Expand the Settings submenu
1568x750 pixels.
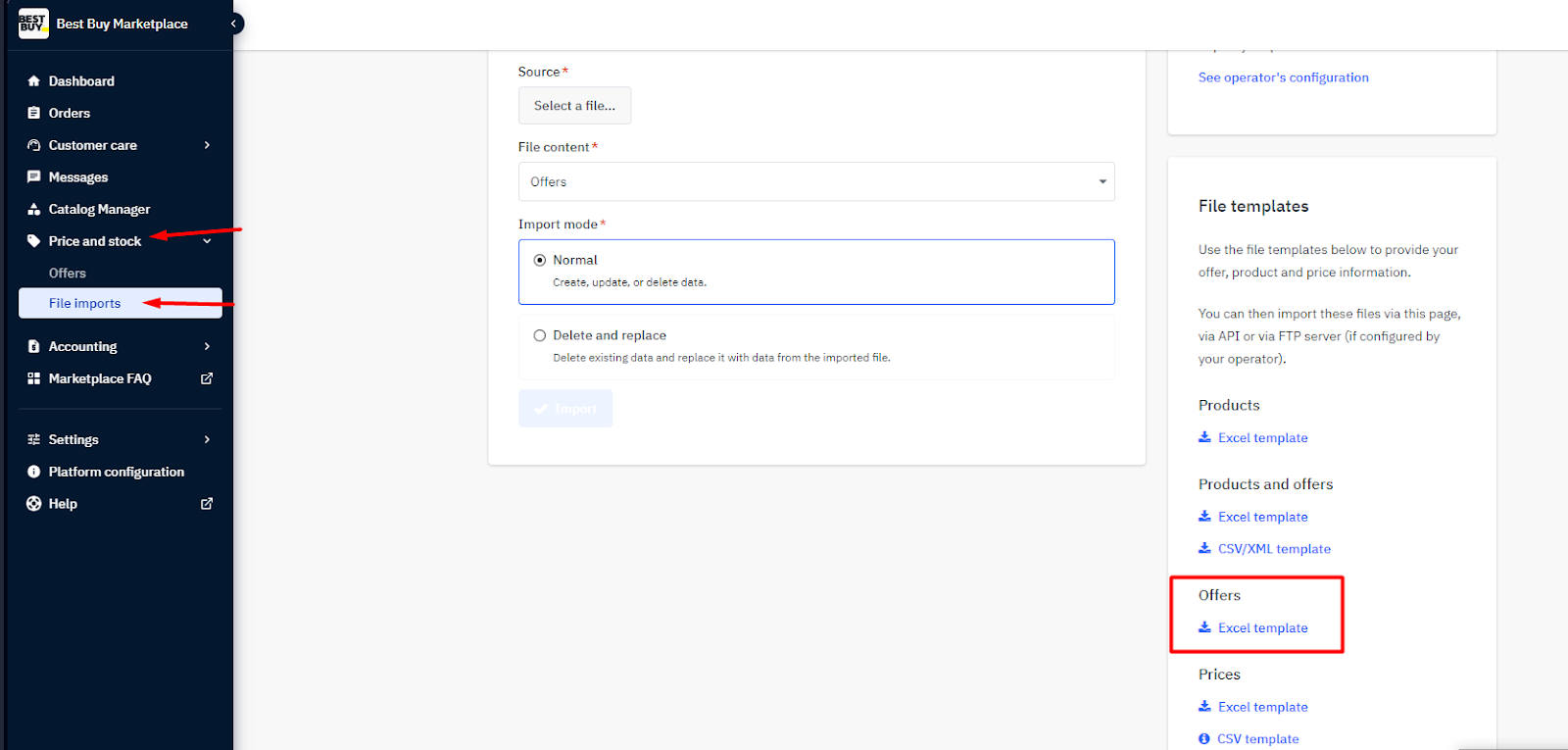click(x=207, y=439)
